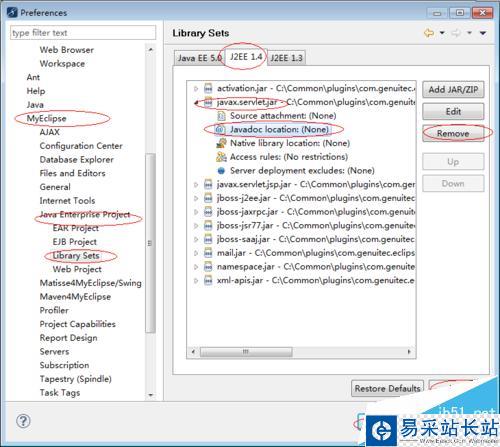Open the back history dropdown arrow

point(442,33)
